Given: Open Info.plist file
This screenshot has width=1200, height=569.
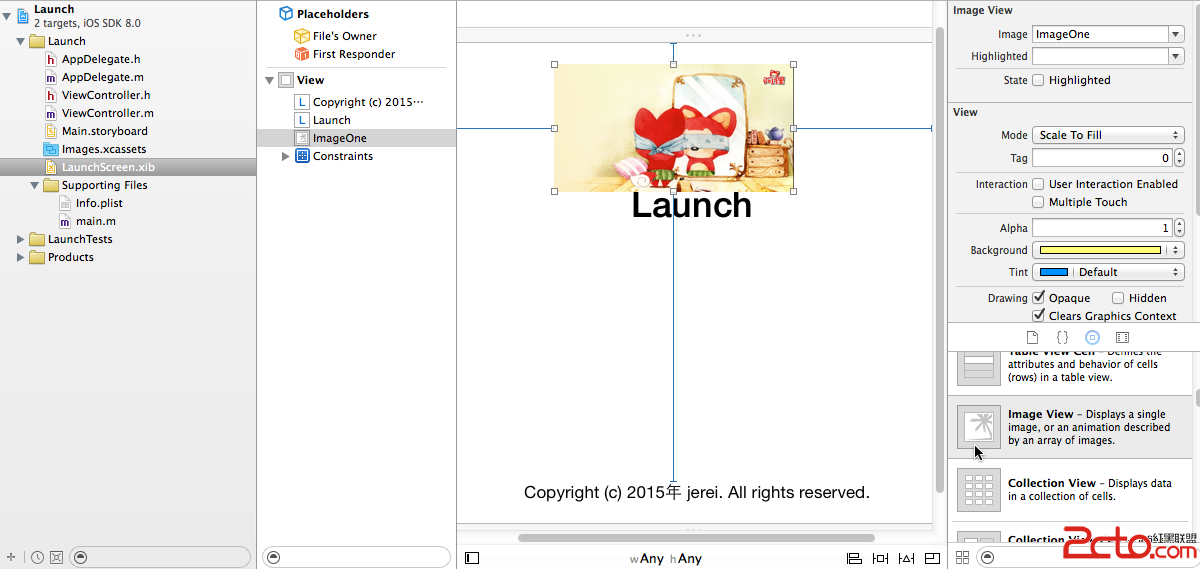Looking at the screenshot, I should pyautogui.click(x=99, y=203).
